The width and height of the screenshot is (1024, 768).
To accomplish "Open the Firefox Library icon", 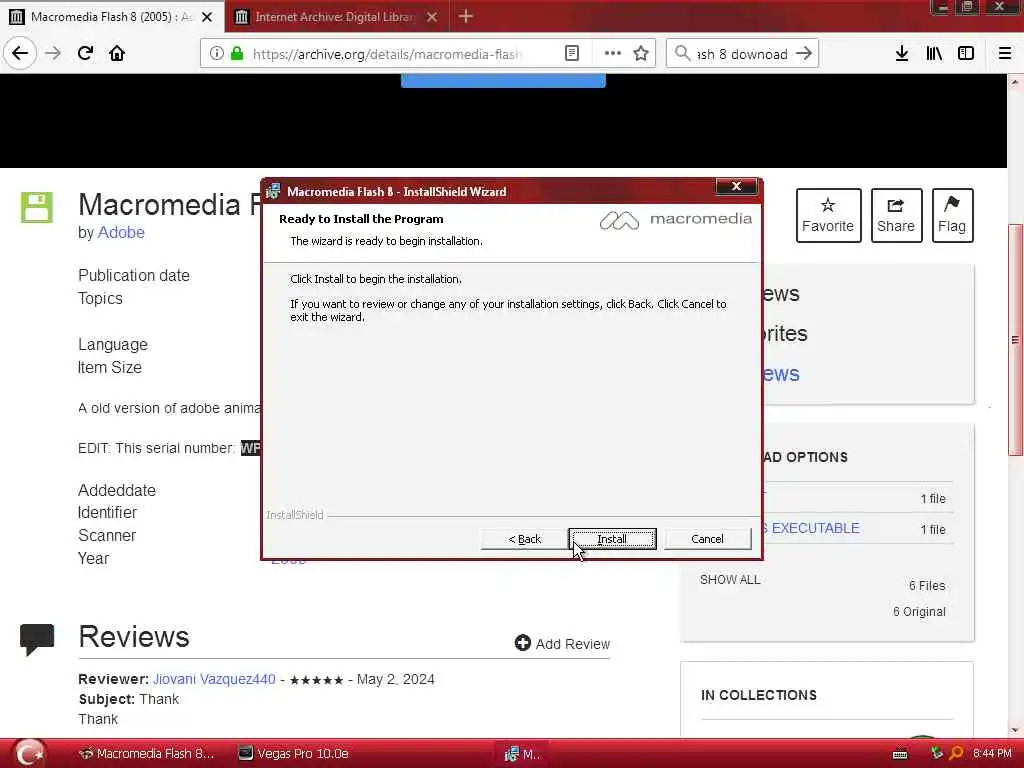I will tap(934, 54).
